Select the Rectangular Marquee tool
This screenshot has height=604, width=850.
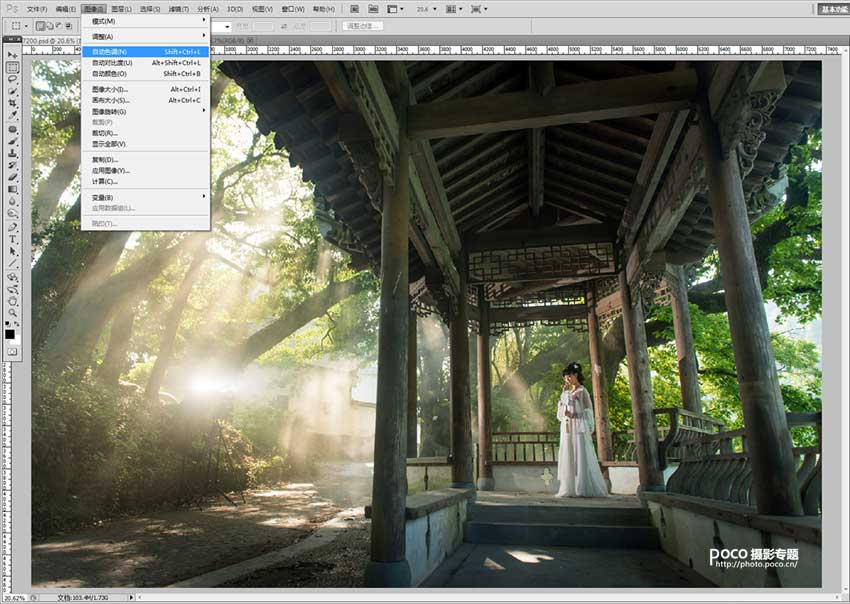(x=13, y=68)
